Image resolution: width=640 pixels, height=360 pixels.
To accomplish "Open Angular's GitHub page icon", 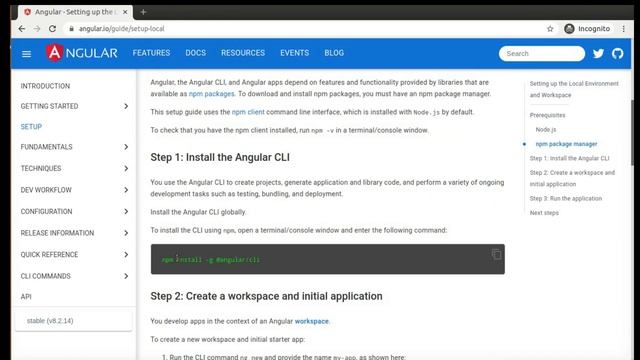I will click(618, 53).
